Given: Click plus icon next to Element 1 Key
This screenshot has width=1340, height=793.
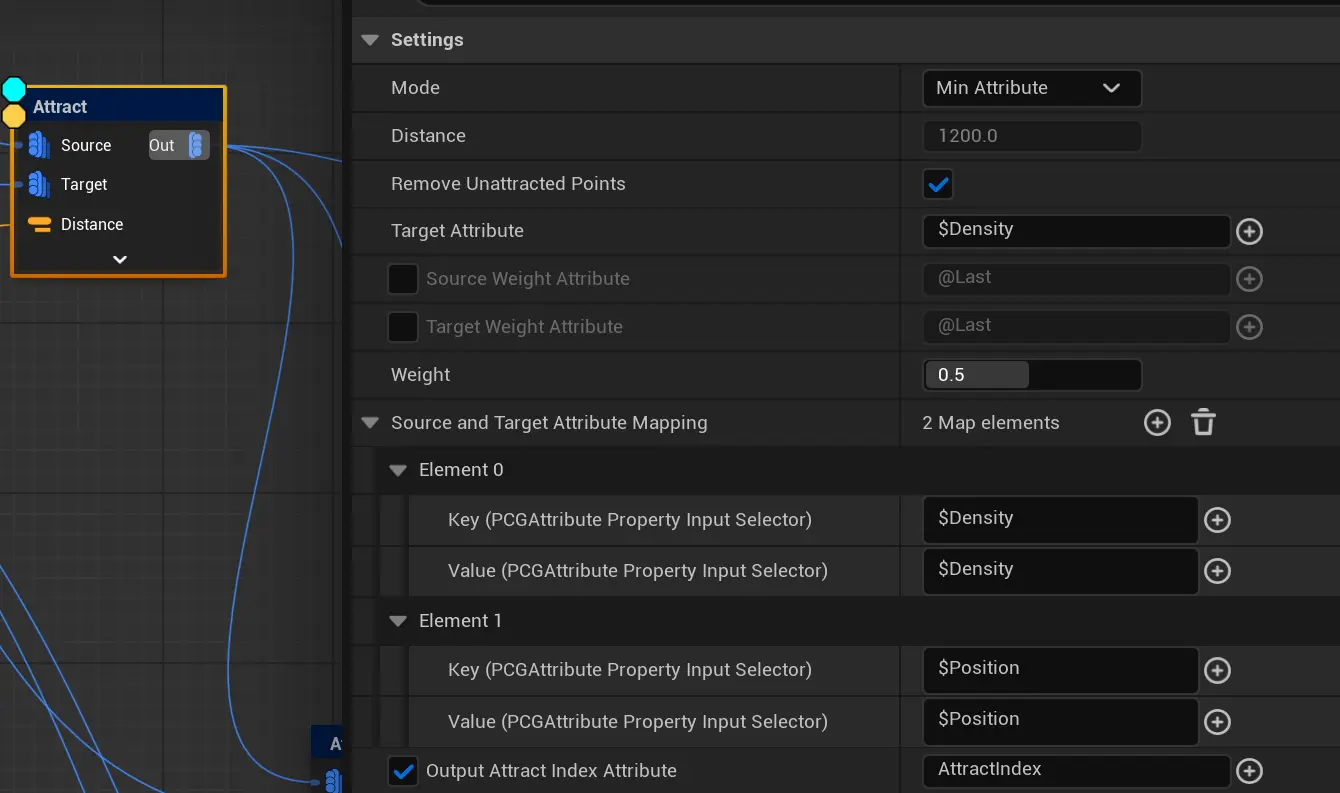Looking at the screenshot, I should click(1217, 670).
